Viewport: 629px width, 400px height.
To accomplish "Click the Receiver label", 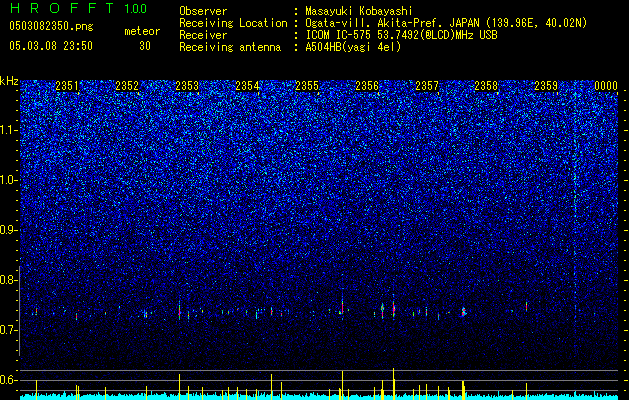I will click(203, 35).
